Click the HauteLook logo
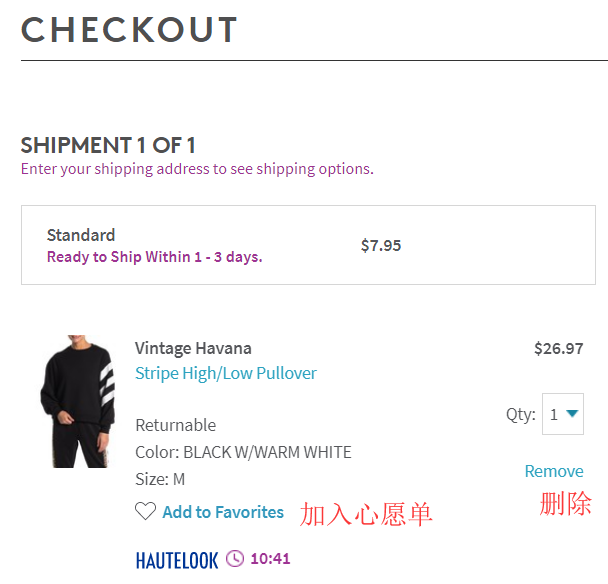The width and height of the screenshot is (608, 584). pos(177,559)
